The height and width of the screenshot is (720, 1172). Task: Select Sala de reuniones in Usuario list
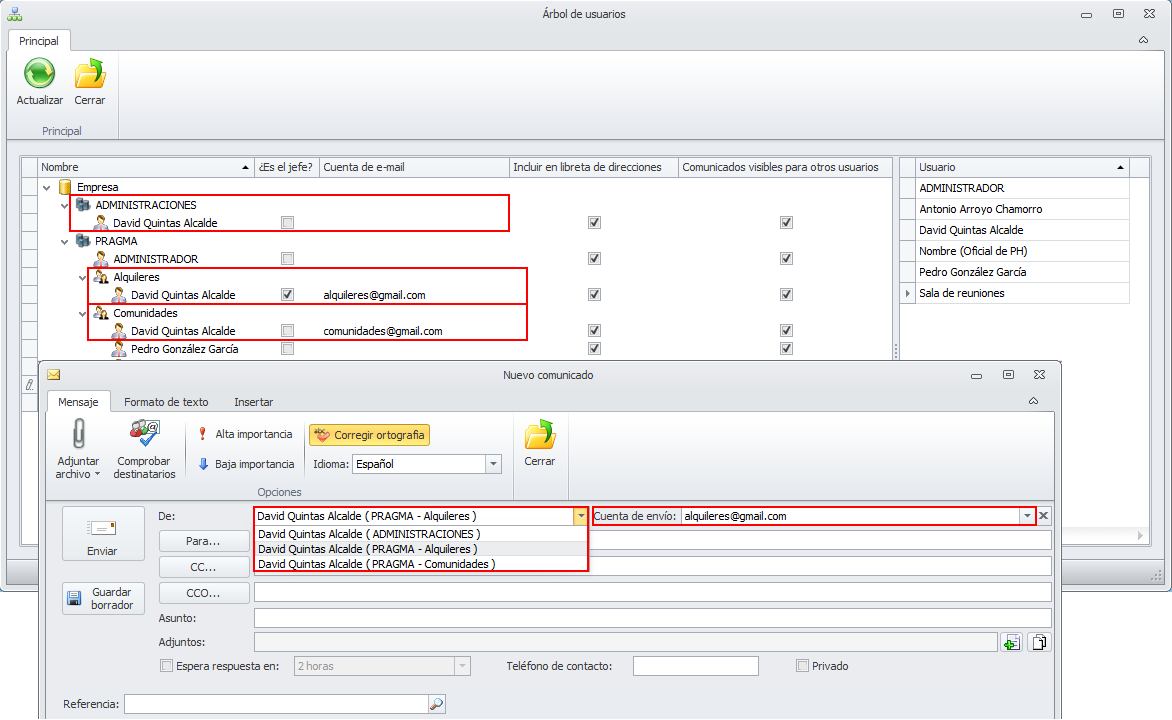pos(1022,293)
